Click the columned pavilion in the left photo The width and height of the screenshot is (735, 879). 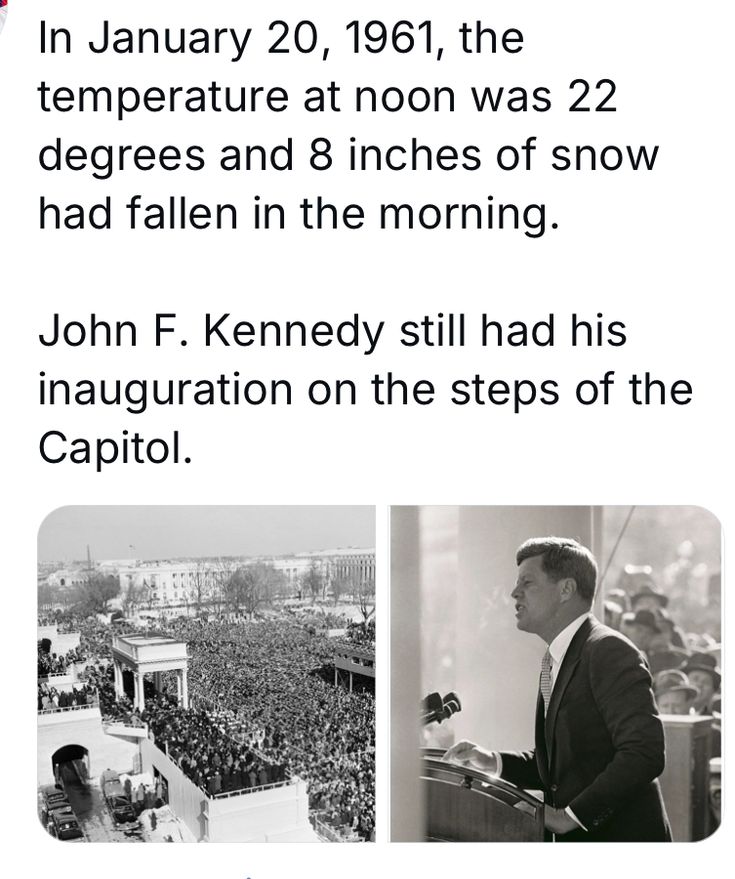pos(150,665)
